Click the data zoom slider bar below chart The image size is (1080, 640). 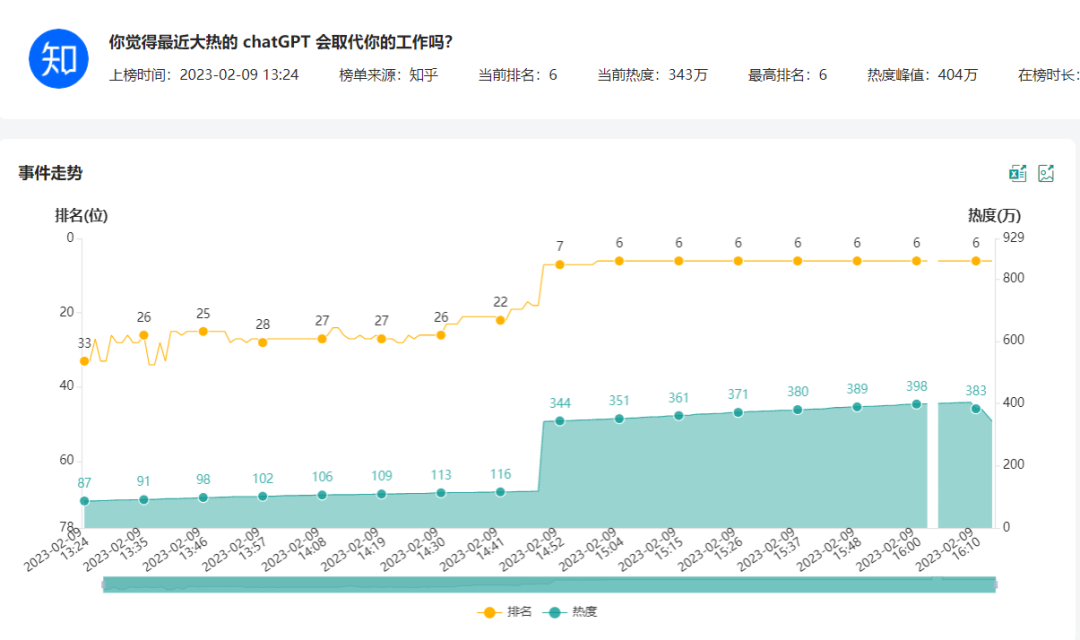tap(549, 585)
